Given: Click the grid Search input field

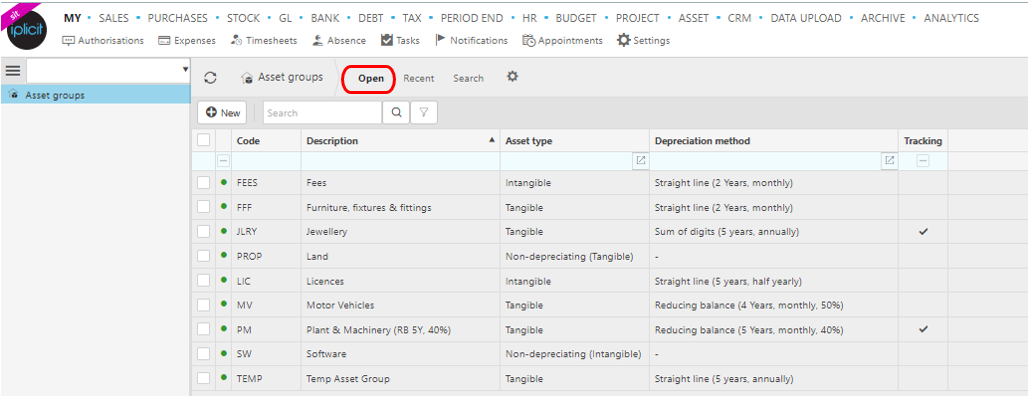Looking at the screenshot, I should click(322, 113).
